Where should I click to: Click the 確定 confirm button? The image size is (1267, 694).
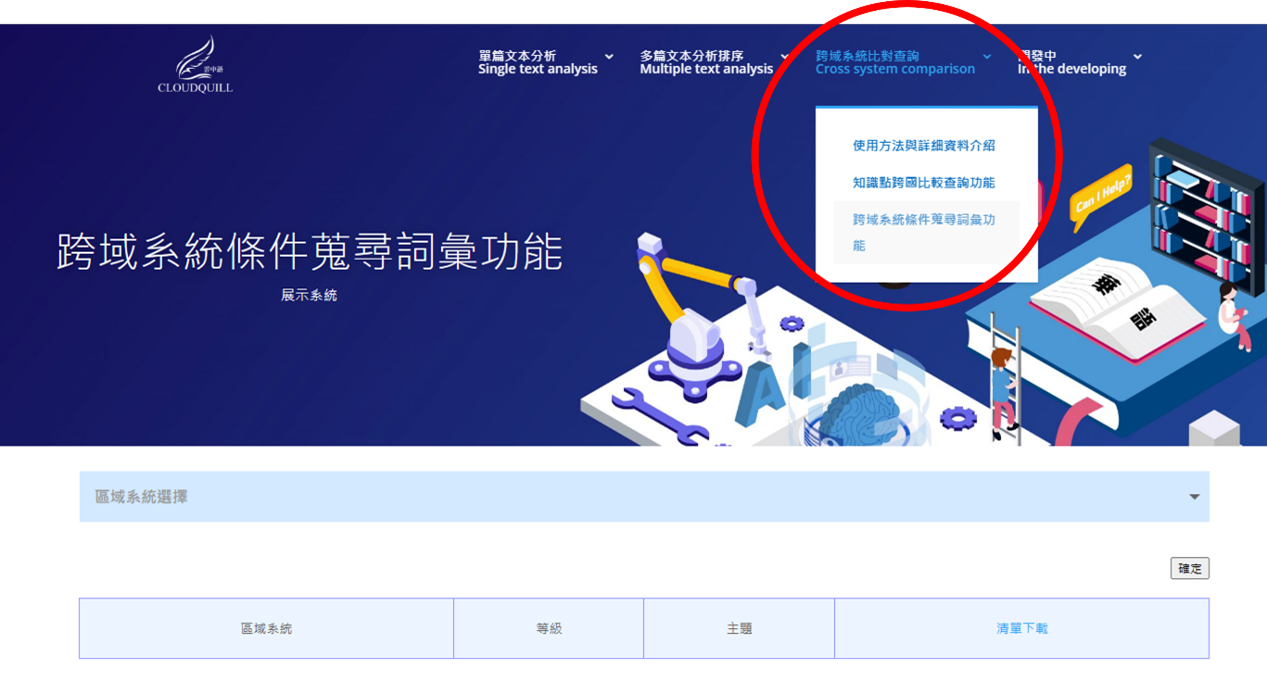coord(1190,568)
